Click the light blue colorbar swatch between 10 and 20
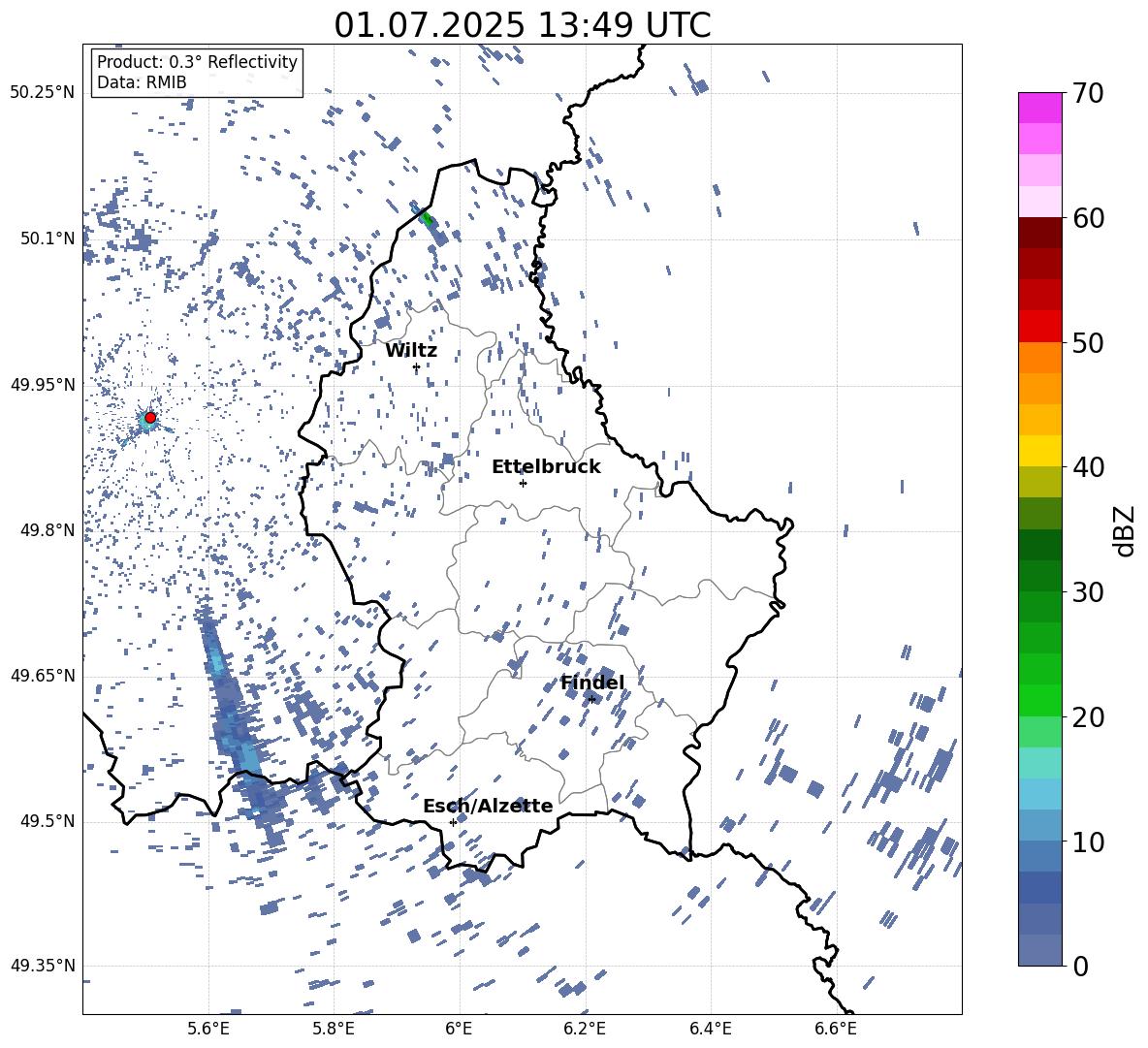The image size is (1148, 1048). coord(1039,794)
